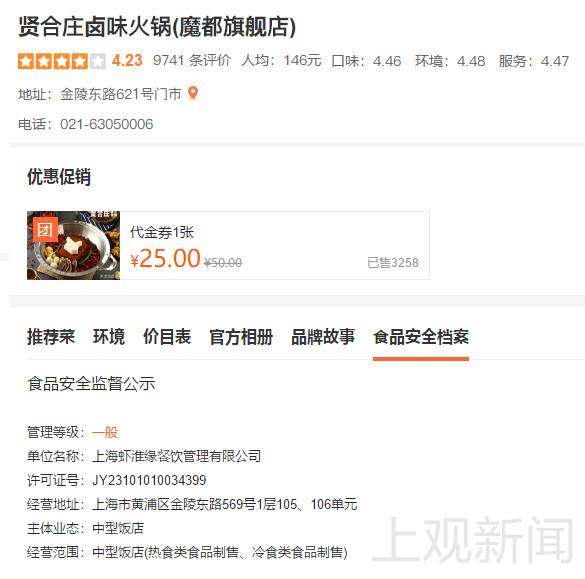This screenshot has width=585, height=579.
Task: Click the orange star rating icons
Action: [x=62, y=61]
